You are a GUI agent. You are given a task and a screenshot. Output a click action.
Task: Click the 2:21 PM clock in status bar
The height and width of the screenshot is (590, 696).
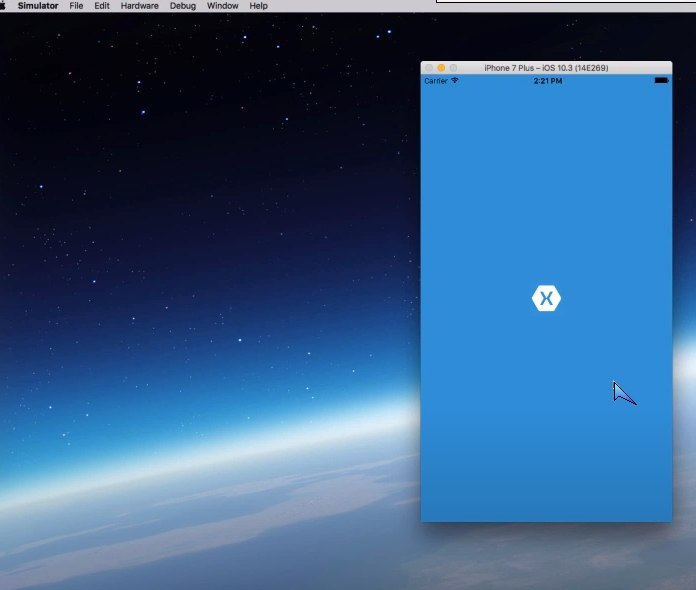(x=548, y=81)
